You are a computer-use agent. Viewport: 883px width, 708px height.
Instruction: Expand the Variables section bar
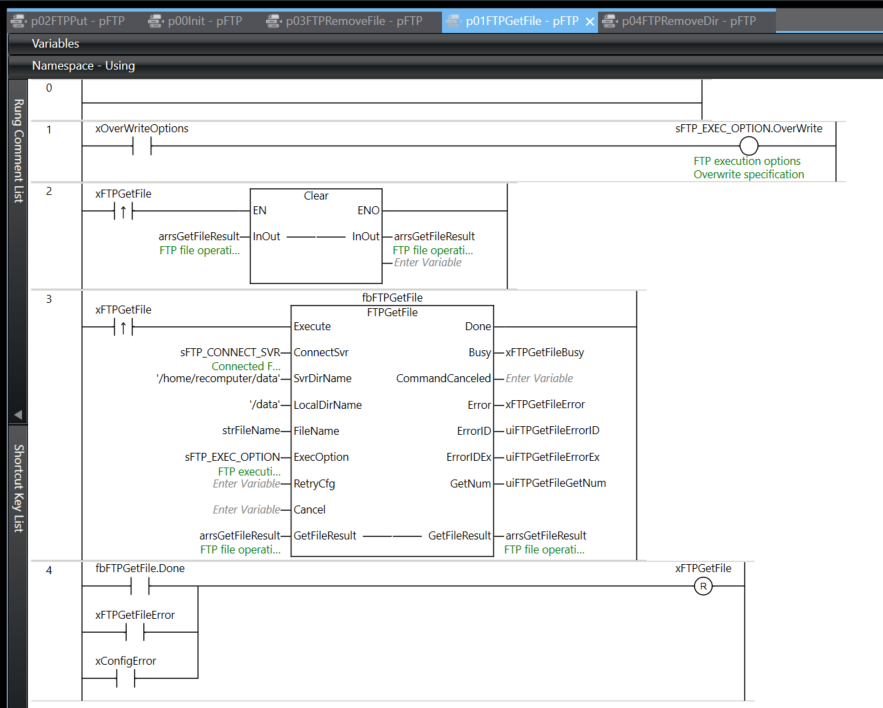[x=56, y=44]
